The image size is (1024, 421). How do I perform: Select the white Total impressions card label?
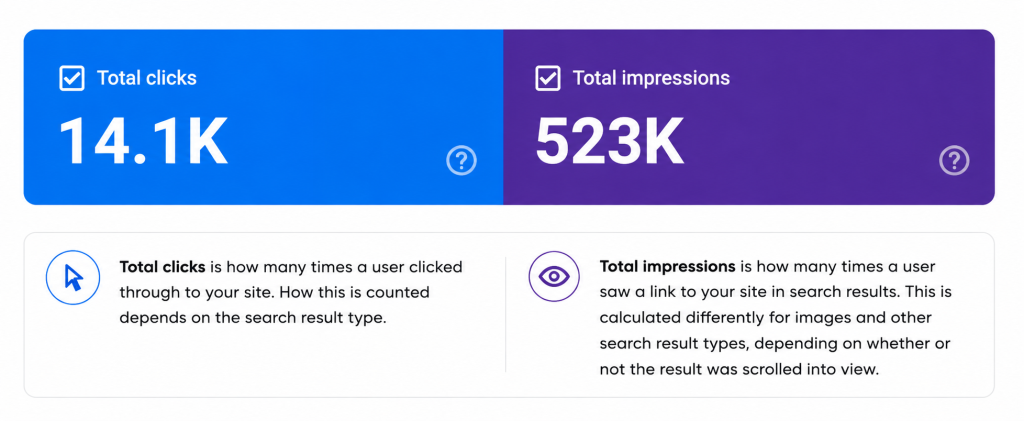point(651,78)
